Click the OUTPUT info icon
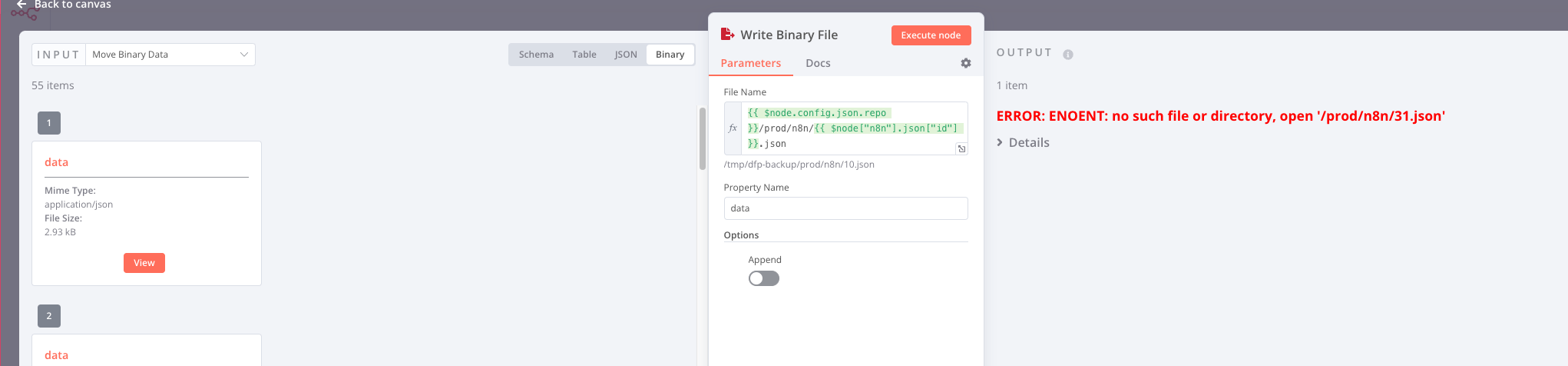Viewport: 1568px width, 366px height. [1068, 55]
